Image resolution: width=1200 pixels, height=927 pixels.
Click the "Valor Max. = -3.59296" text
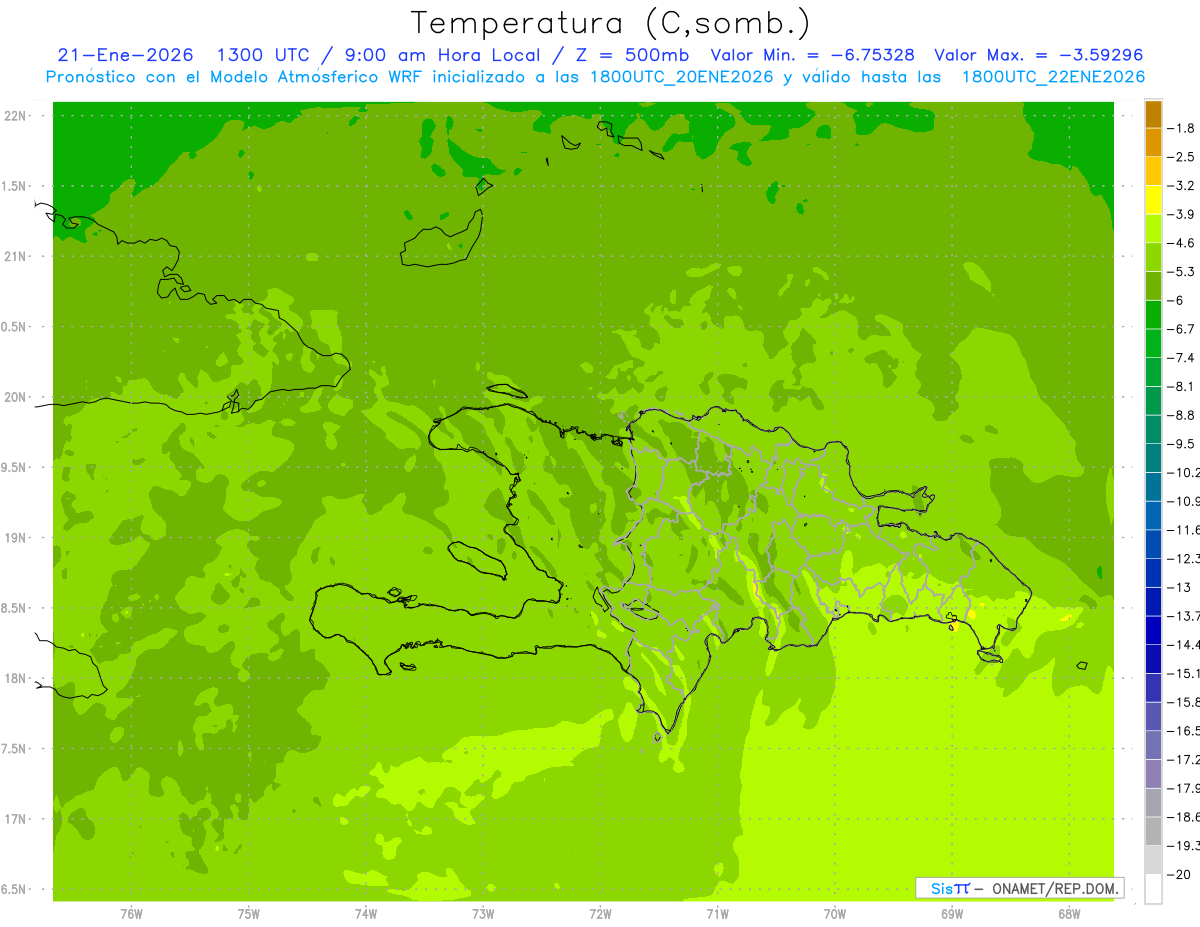tap(1037, 55)
